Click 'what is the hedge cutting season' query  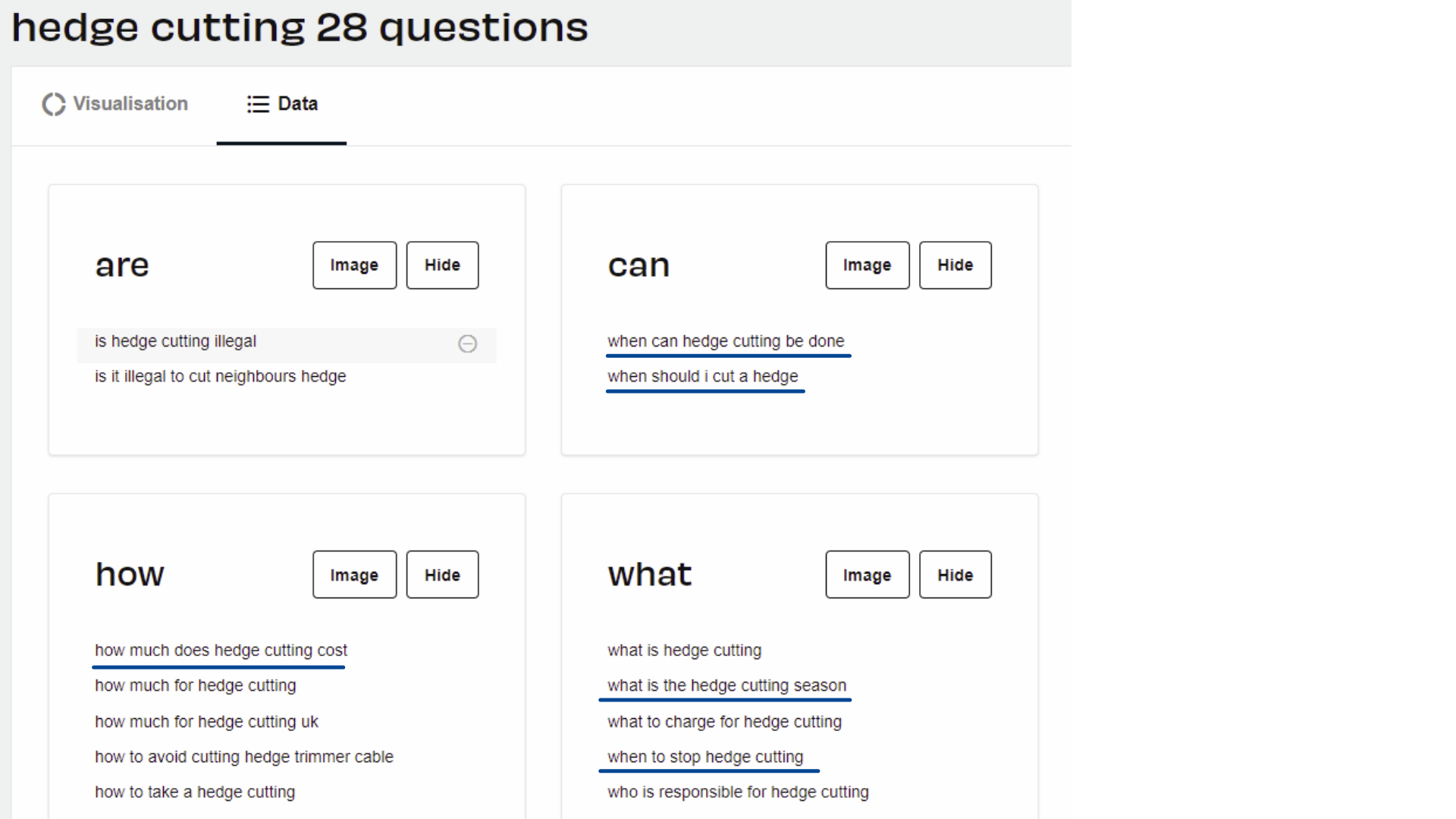click(x=727, y=685)
